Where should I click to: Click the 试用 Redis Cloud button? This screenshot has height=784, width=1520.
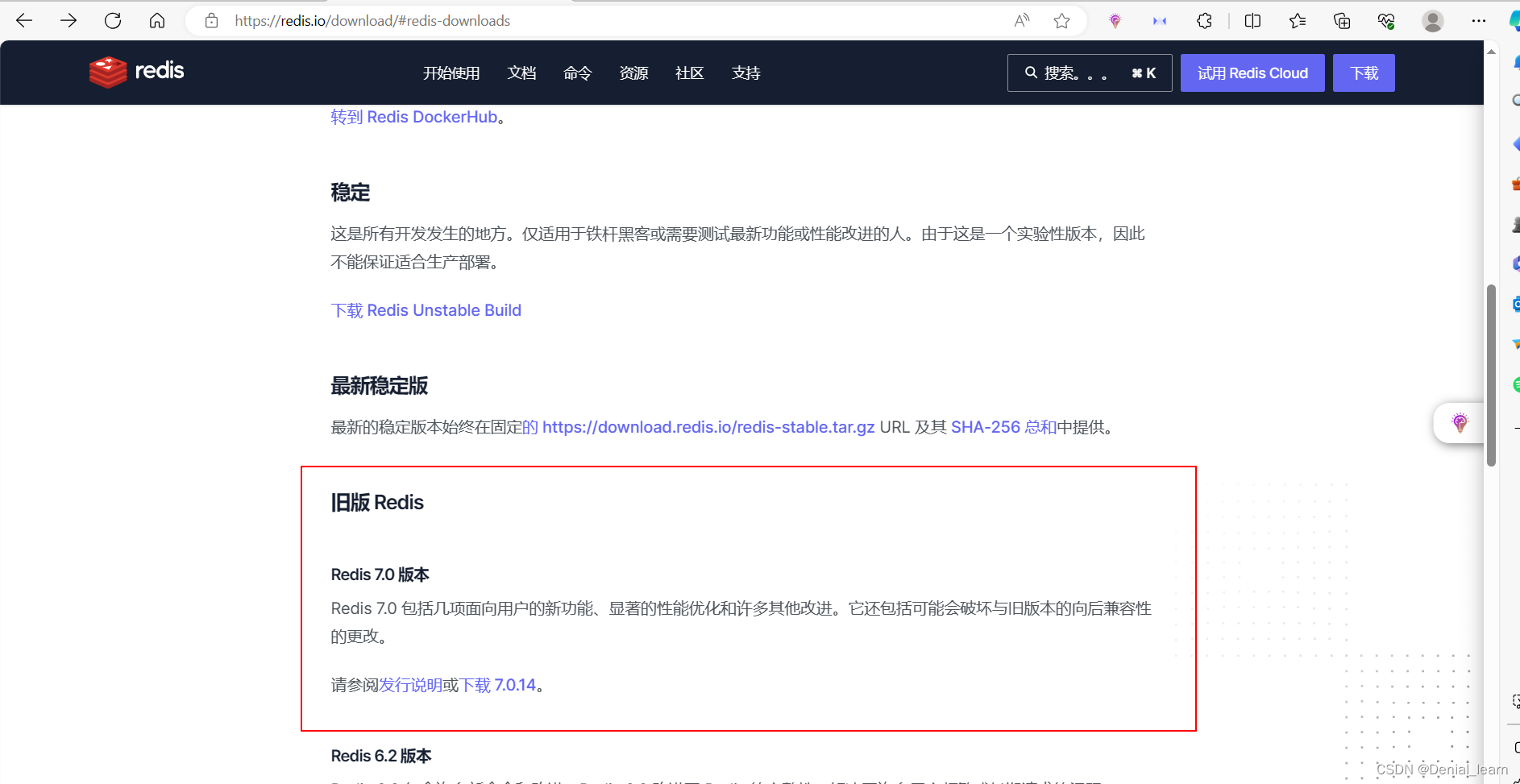point(1252,73)
